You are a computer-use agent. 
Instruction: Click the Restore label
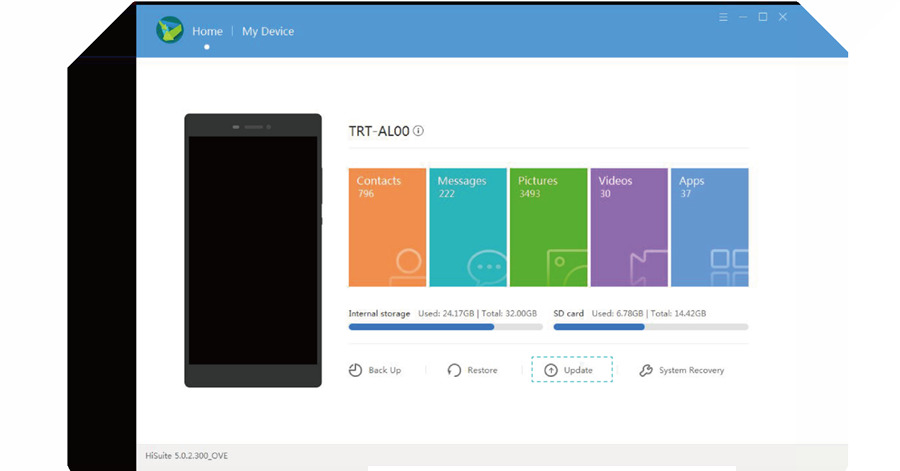tap(482, 370)
